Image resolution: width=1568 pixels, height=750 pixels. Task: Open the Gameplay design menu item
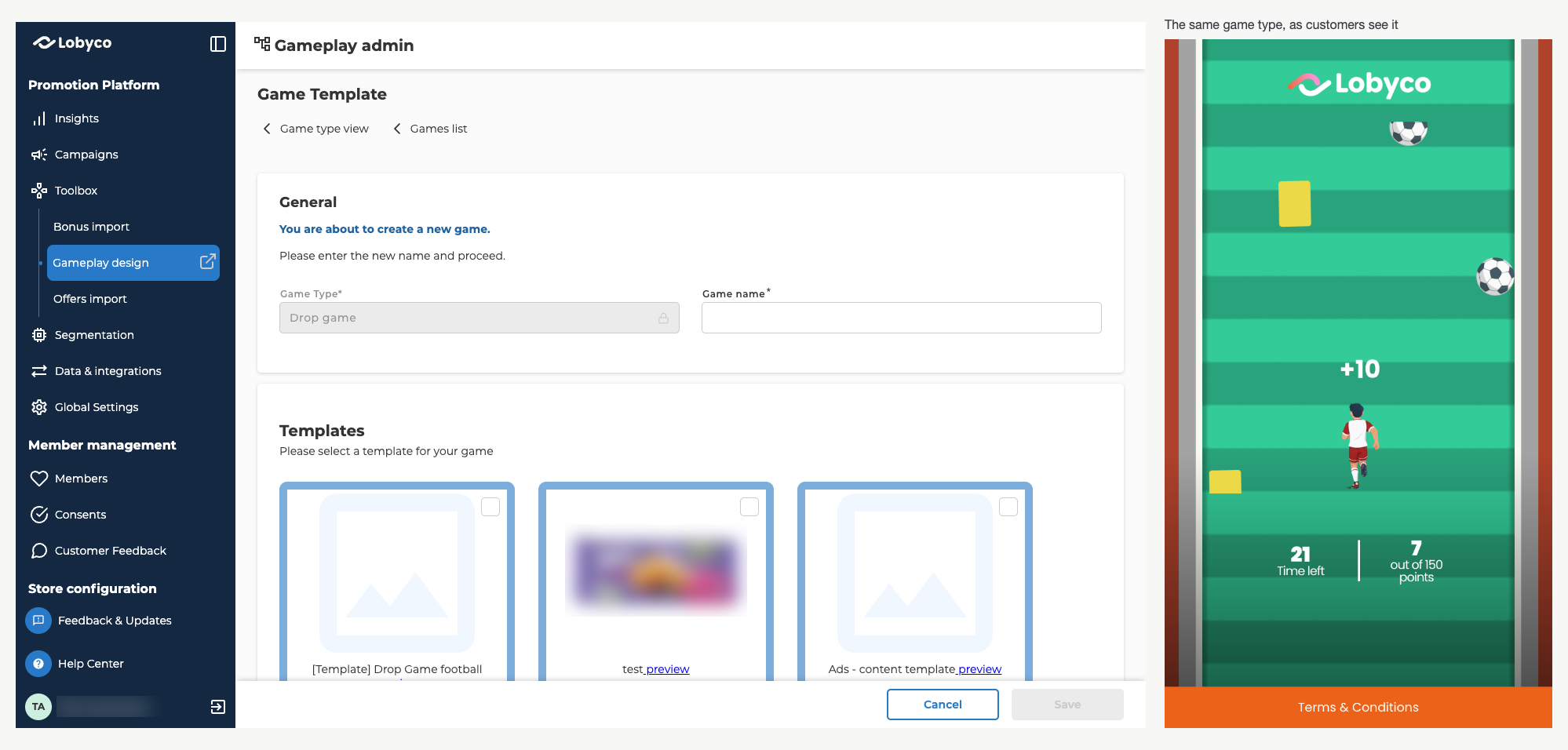tap(133, 263)
